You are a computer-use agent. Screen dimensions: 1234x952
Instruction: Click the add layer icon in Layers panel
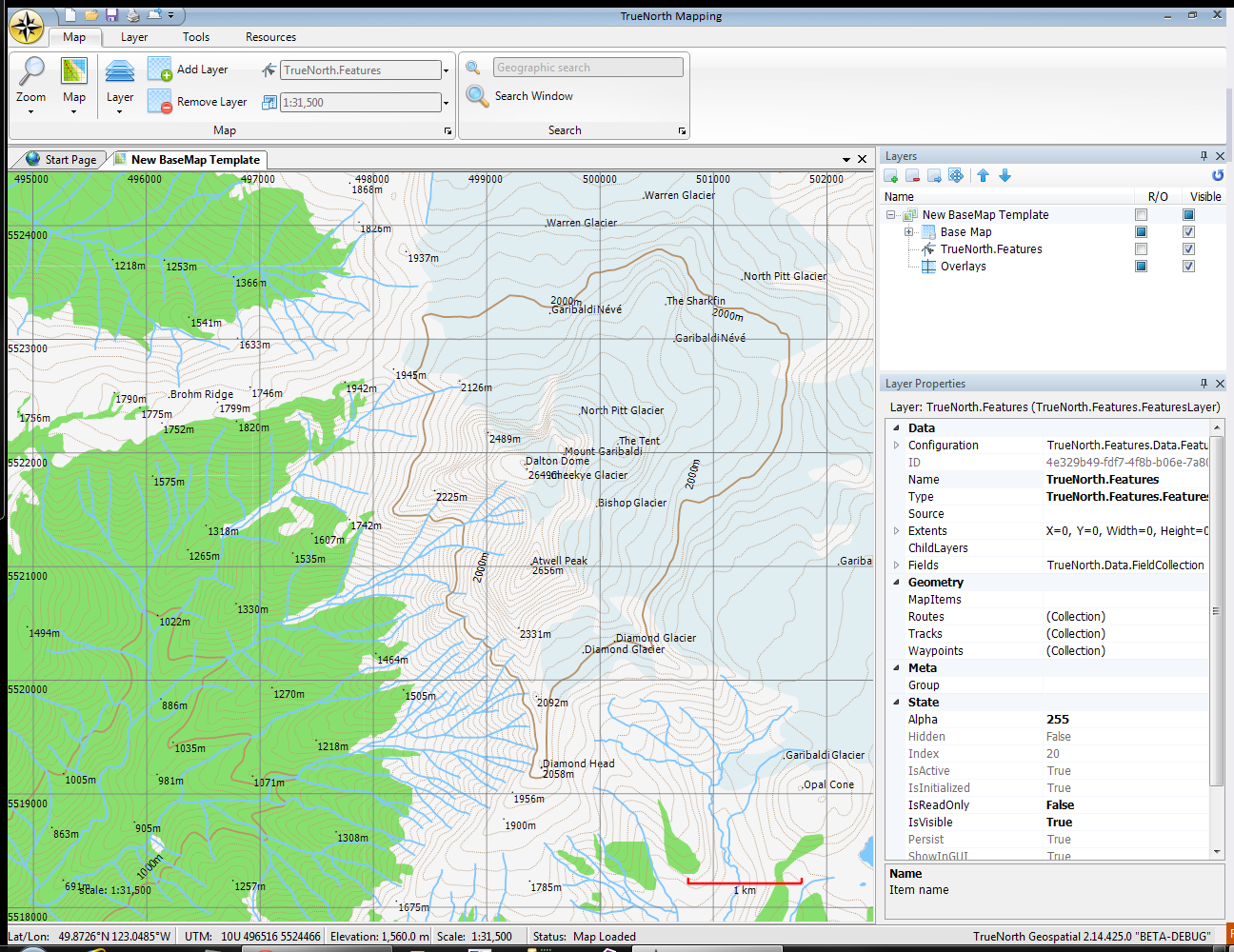891,175
